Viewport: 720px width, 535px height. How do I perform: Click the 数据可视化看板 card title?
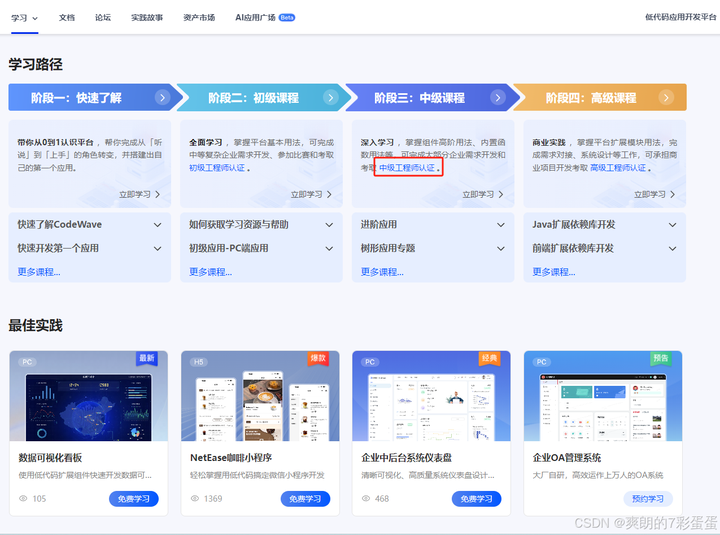point(51,458)
